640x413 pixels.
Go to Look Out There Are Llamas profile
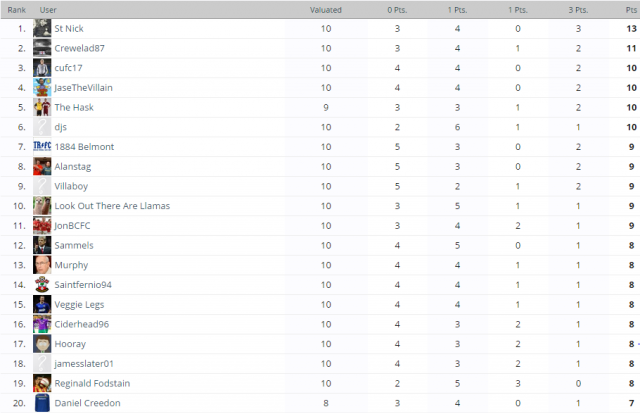click(112, 206)
